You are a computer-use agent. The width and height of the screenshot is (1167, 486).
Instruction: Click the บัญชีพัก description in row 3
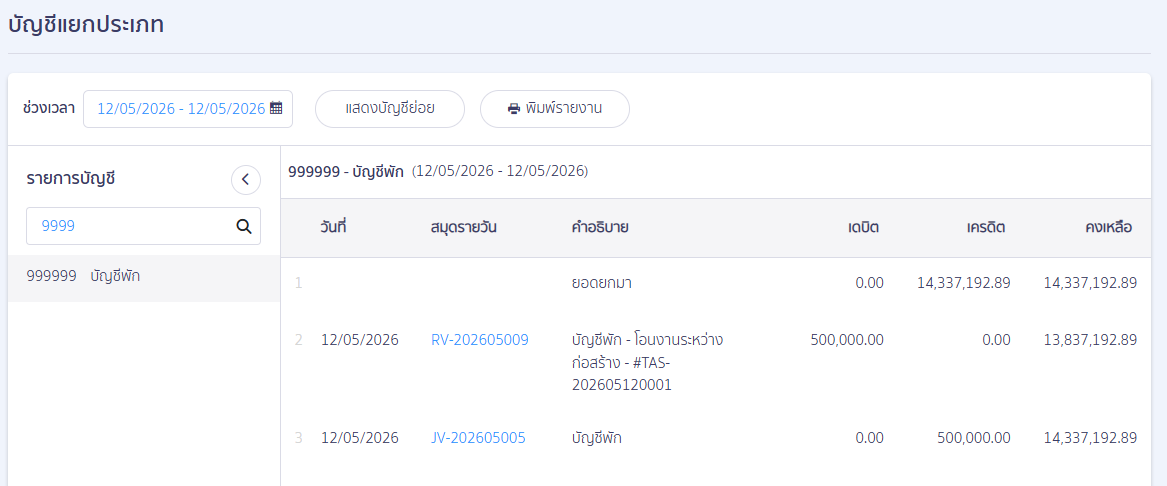(596, 438)
